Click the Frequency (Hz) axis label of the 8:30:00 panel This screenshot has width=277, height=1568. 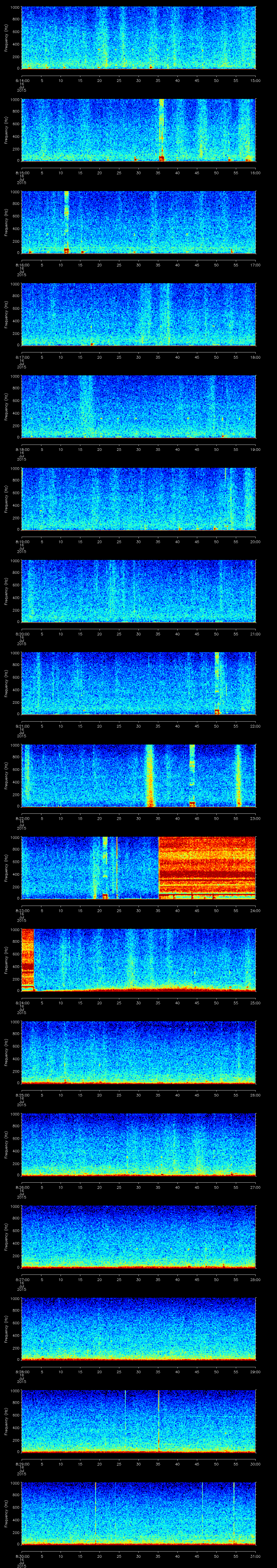coord(6,1514)
